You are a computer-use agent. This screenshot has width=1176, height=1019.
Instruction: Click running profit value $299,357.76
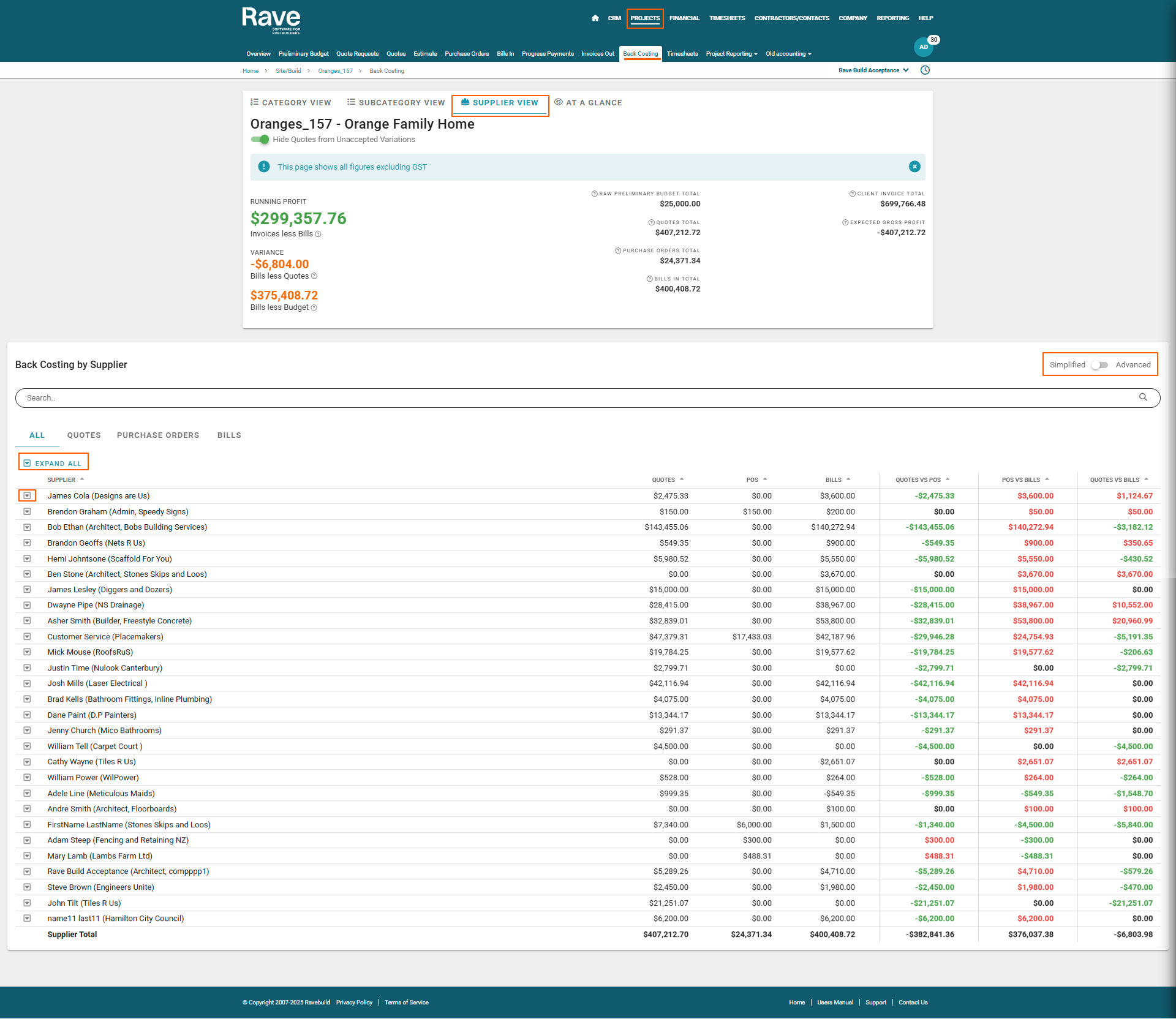coord(298,219)
